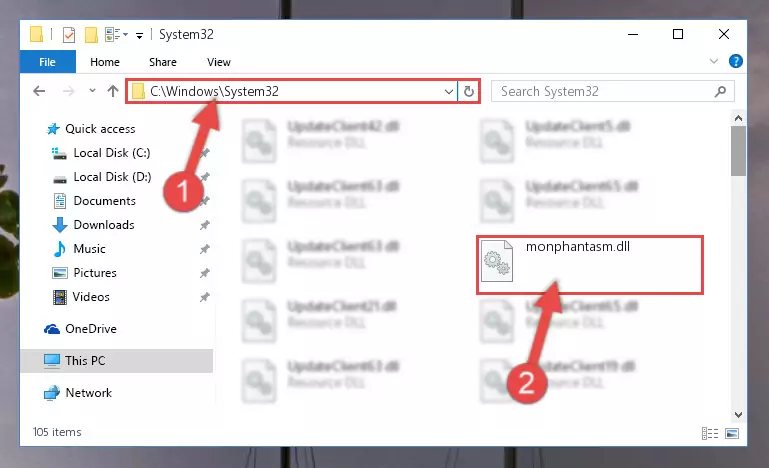Open Downloads in Quick access
The width and height of the screenshot is (769, 468).
(104, 225)
